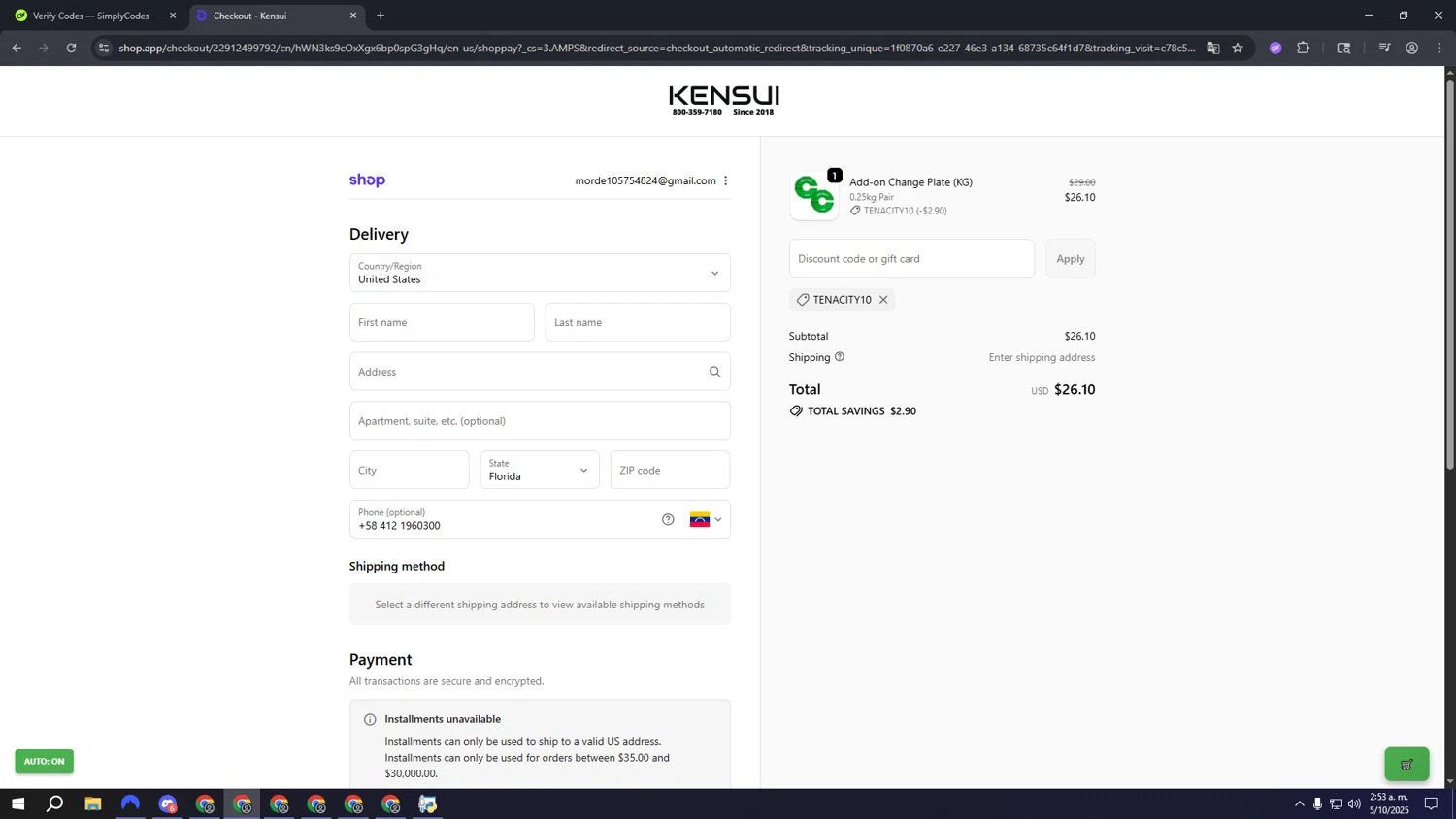Show hidden system tray icons
Screen dimensions: 1456x819
point(1299,803)
